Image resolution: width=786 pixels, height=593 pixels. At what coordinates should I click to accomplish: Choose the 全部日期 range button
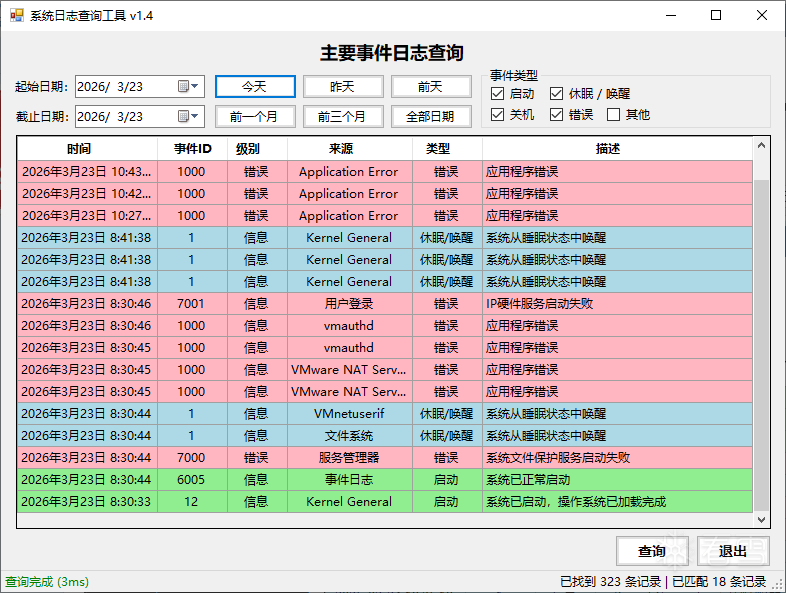(x=431, y=117)
